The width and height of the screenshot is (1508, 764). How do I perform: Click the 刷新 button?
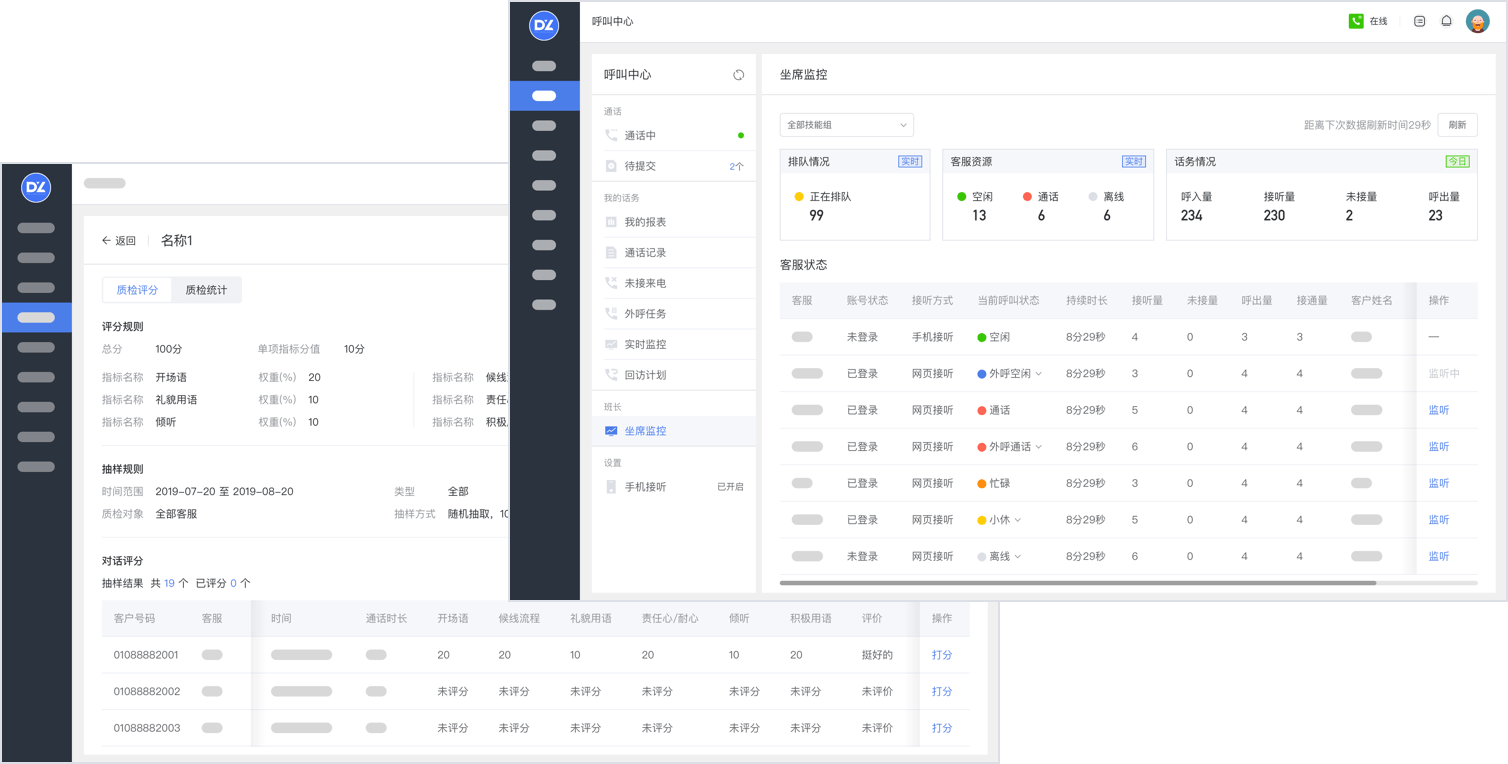(1457, 125)
